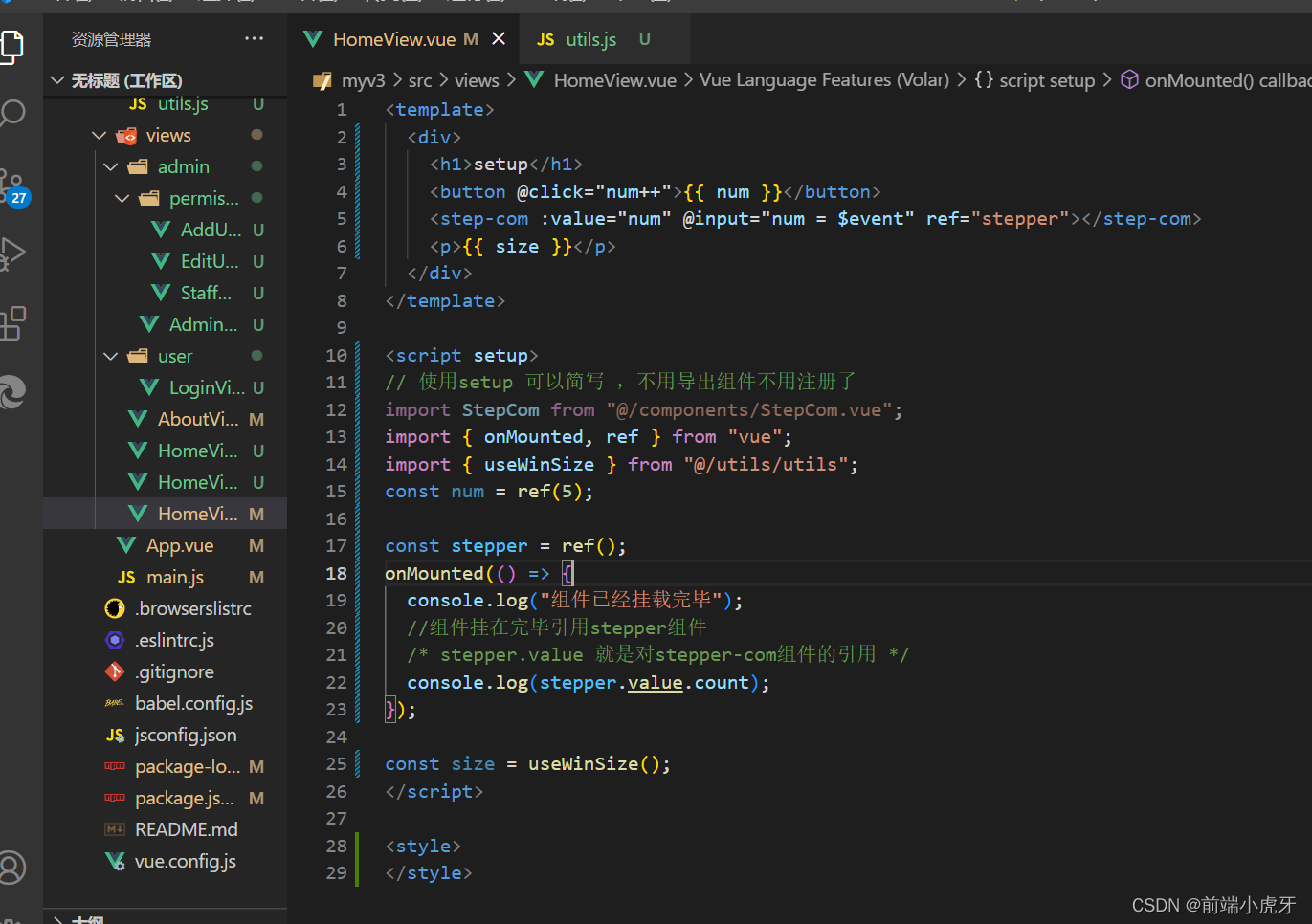Collapse the permis... folder
1312x924 pixels.
pyautogui.click(x=165, y=198)
